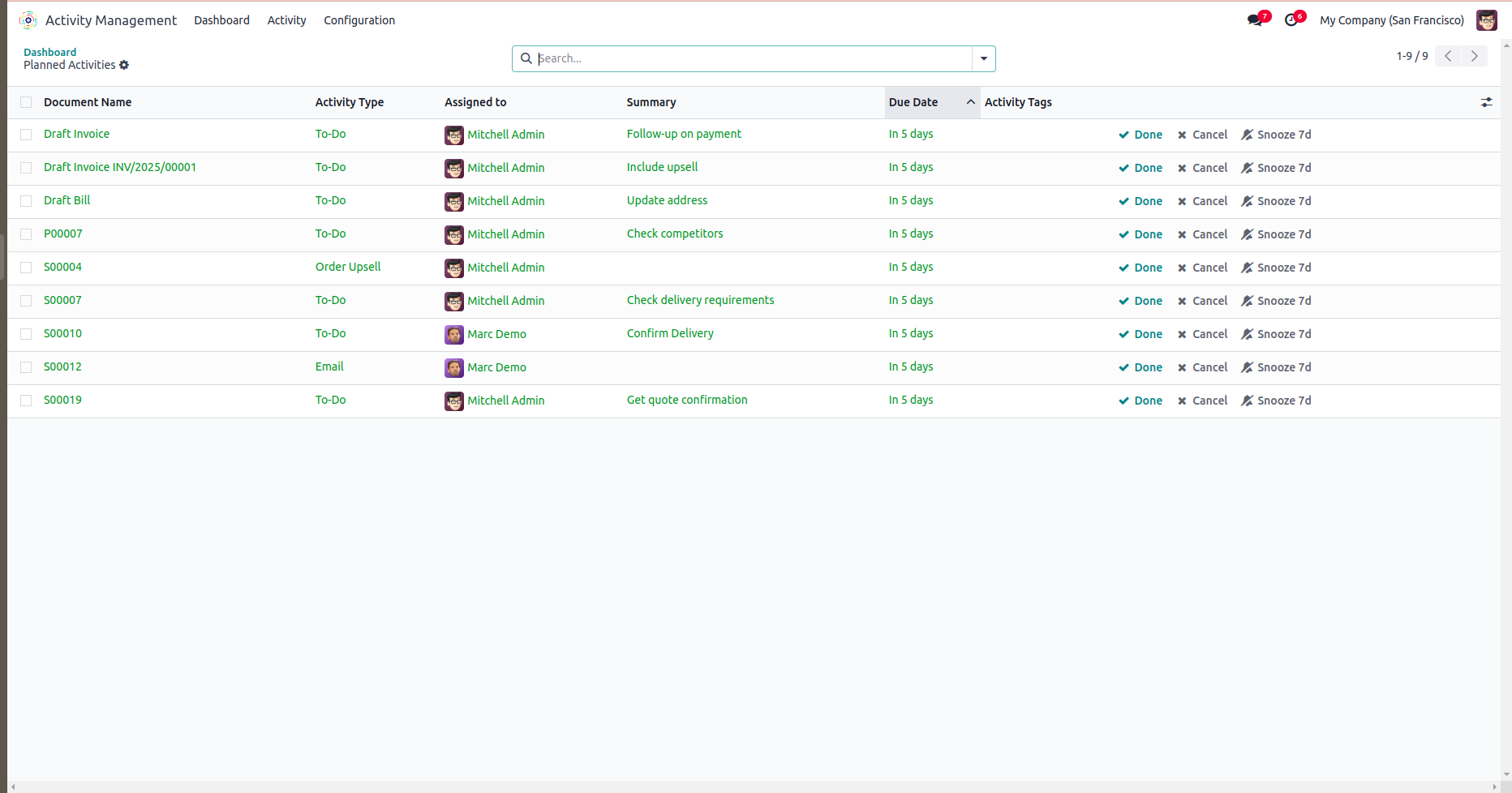Click Marc Demo avatar in S00012 row
Screen dimensions: 1512x793
454,368
